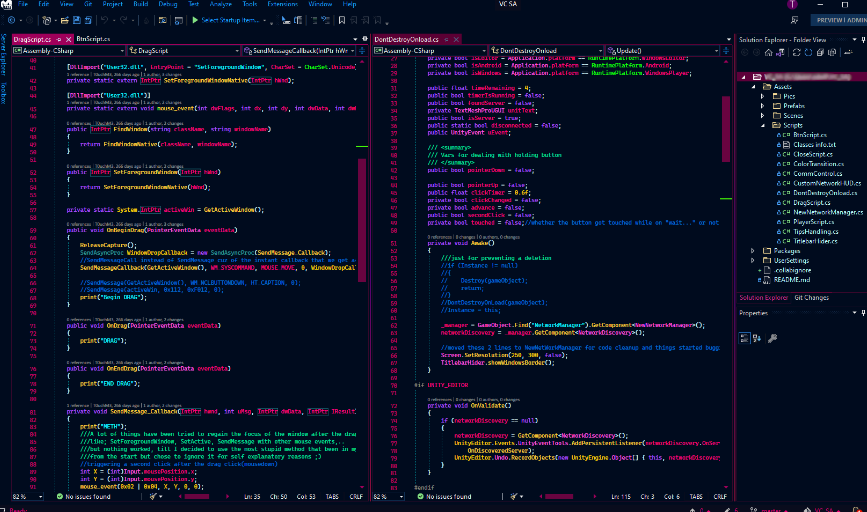Open the Select Startup Item dropdown
Viewport: 867px width, 512px height.
(264, 21)
